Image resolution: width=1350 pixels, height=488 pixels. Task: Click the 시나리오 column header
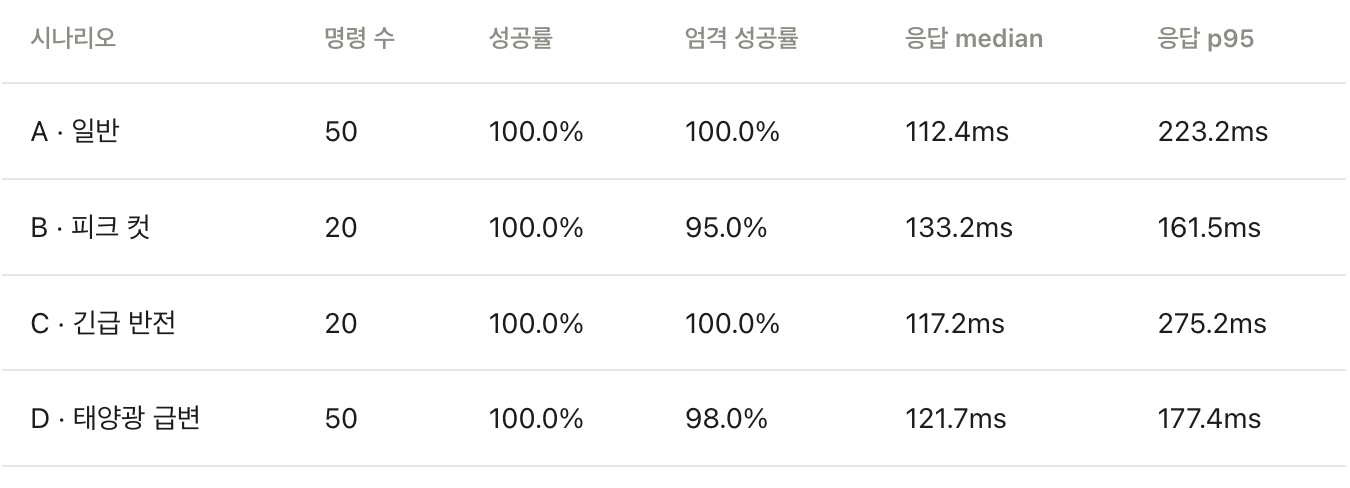point(72,39)
